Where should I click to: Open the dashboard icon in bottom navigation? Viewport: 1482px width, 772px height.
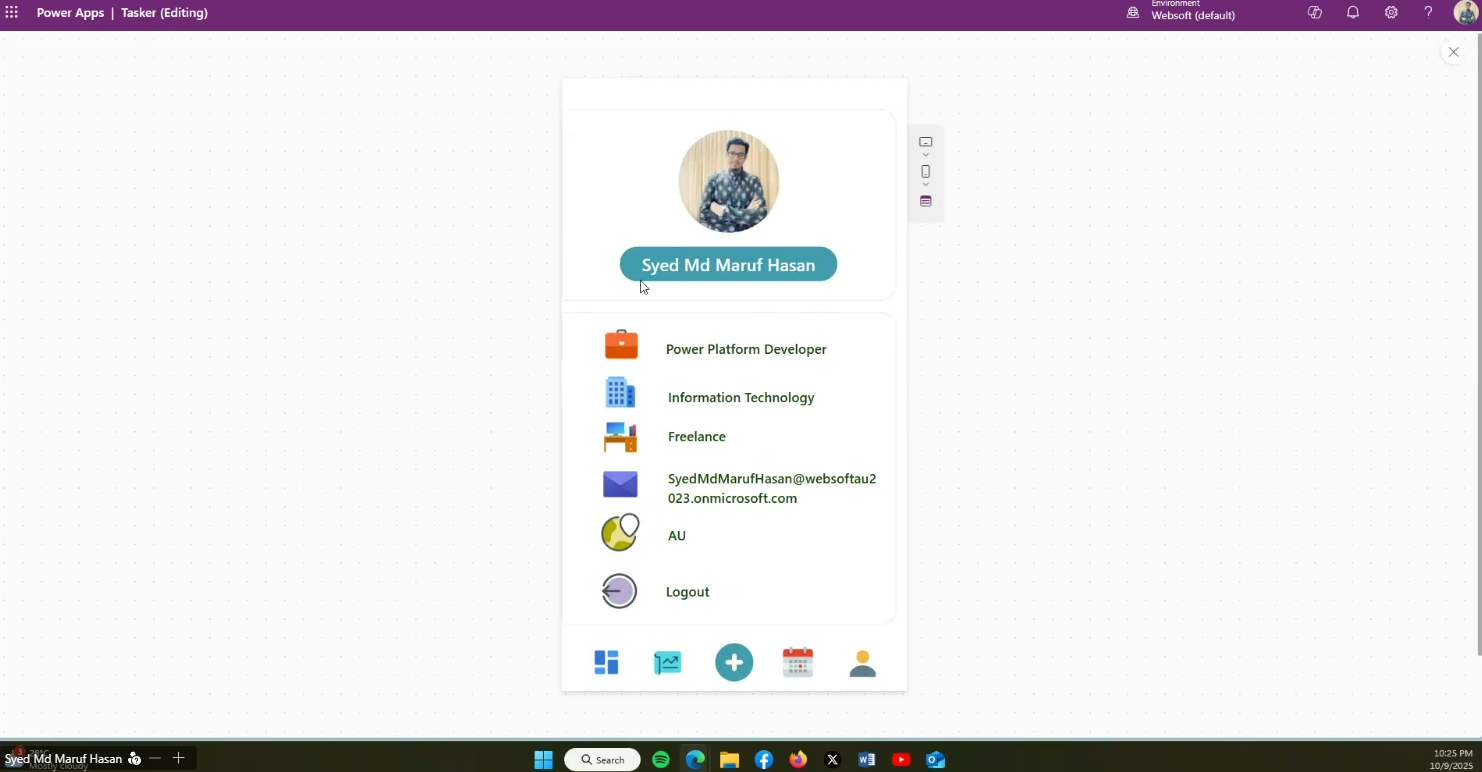(606, 663)
